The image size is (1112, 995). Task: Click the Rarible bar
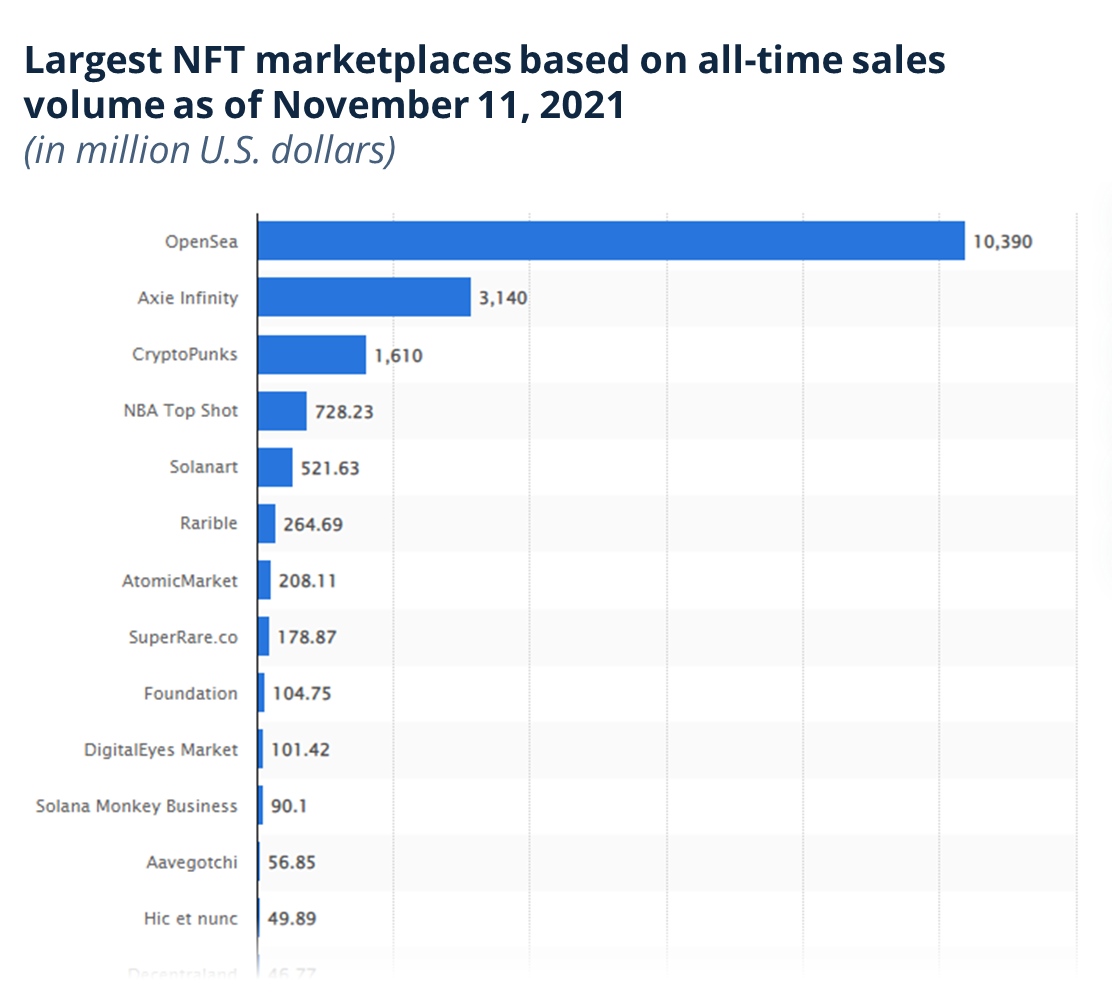[267, 523]
